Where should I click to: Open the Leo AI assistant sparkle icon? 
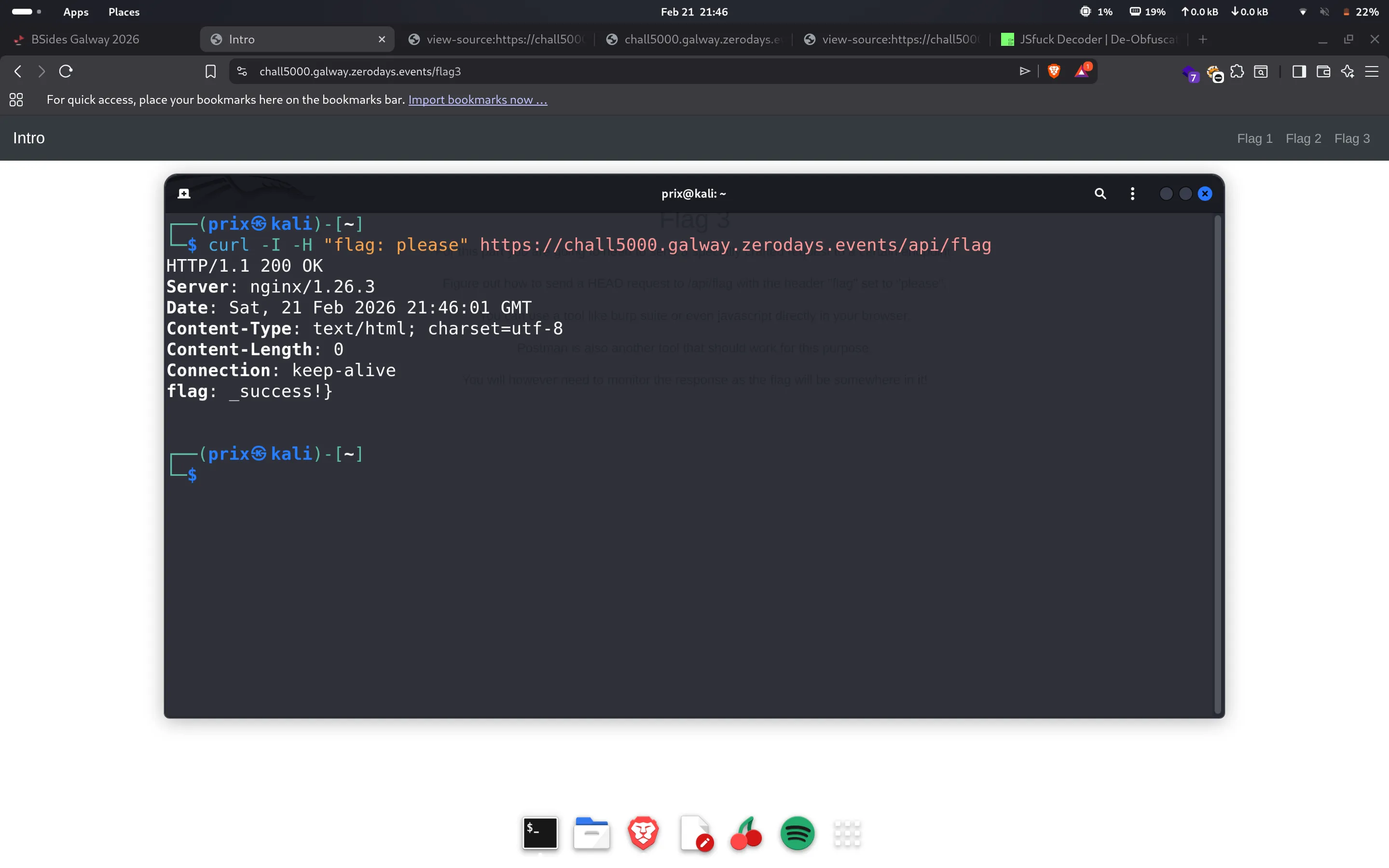pos(1347,71)
